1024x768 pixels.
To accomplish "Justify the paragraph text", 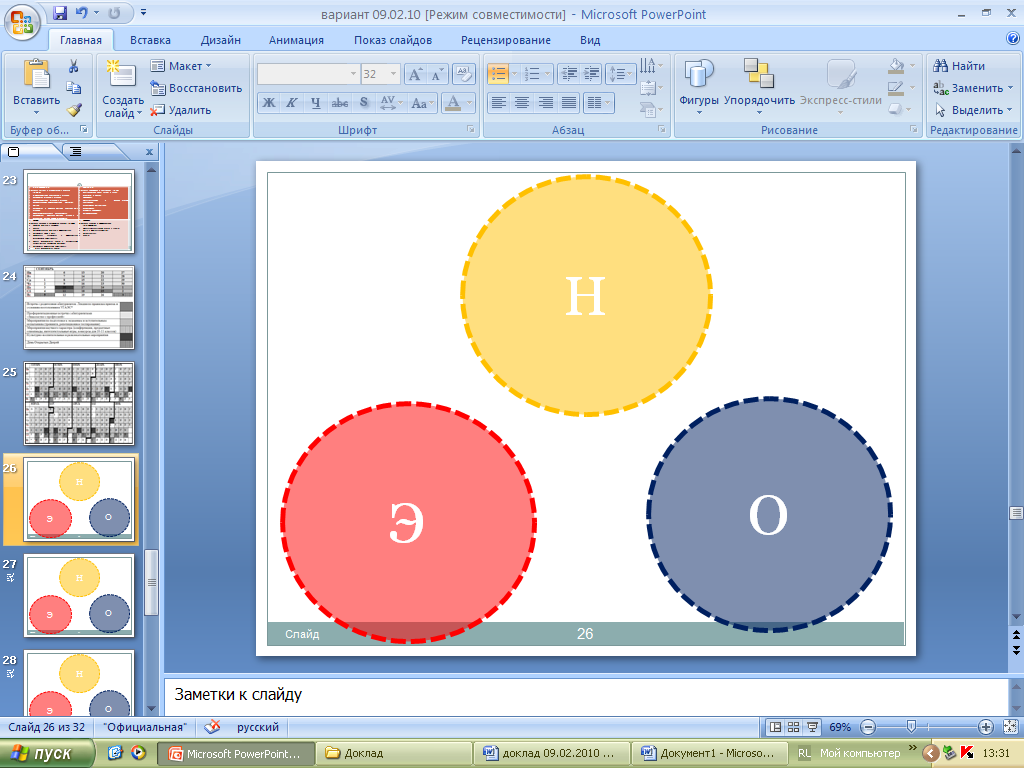I will [x=569, y=103].
